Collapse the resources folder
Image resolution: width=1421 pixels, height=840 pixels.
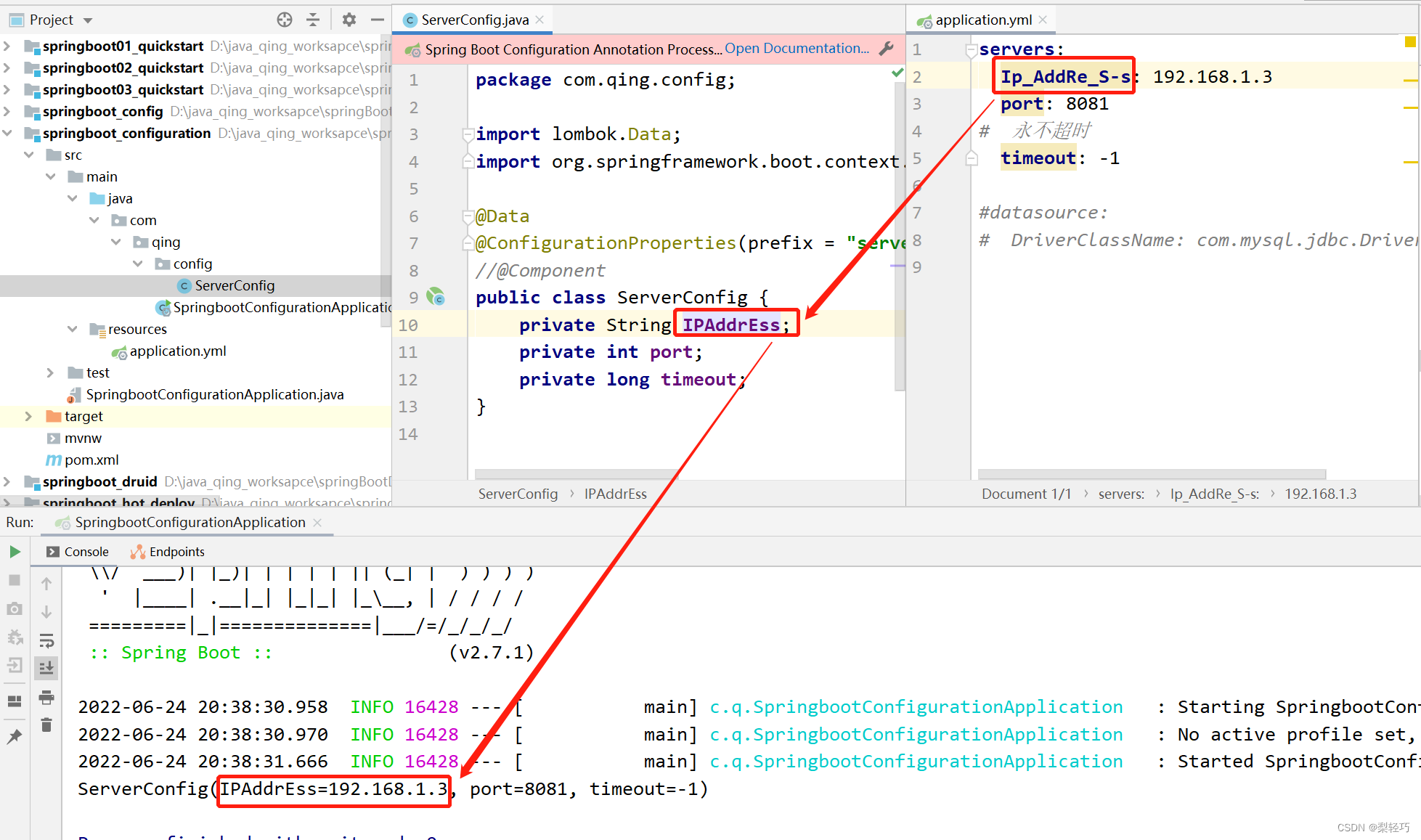72,329
